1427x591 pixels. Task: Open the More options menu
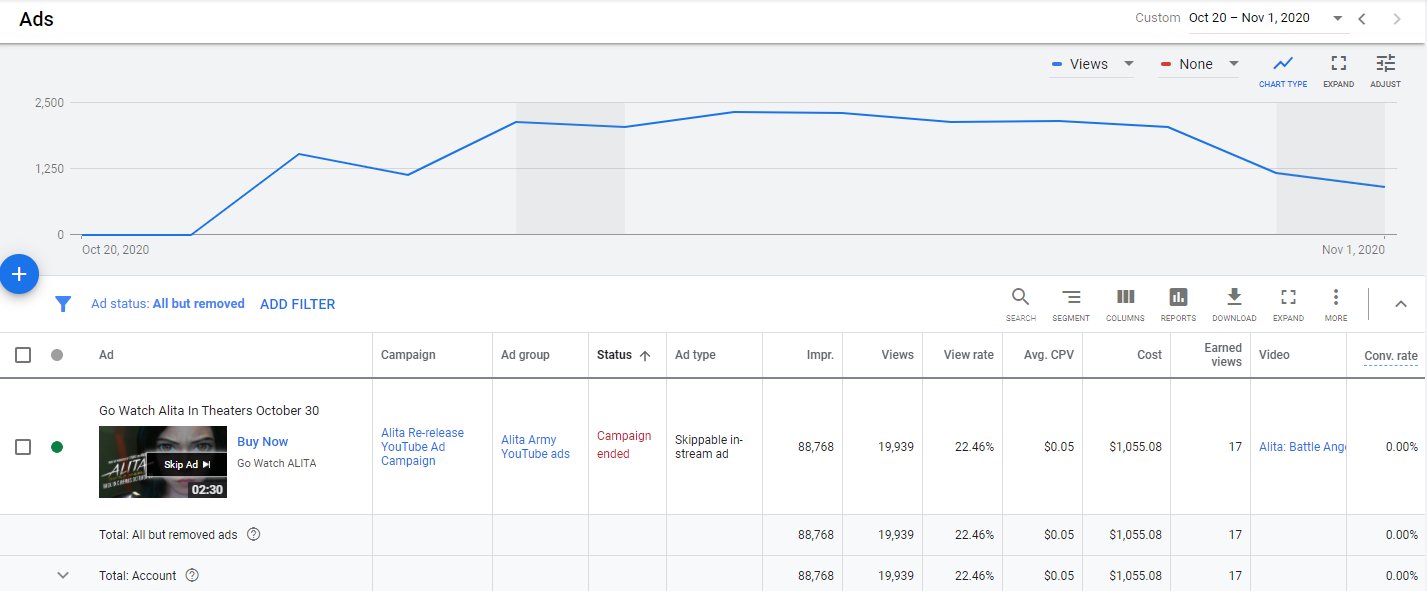click(1335, 297)
